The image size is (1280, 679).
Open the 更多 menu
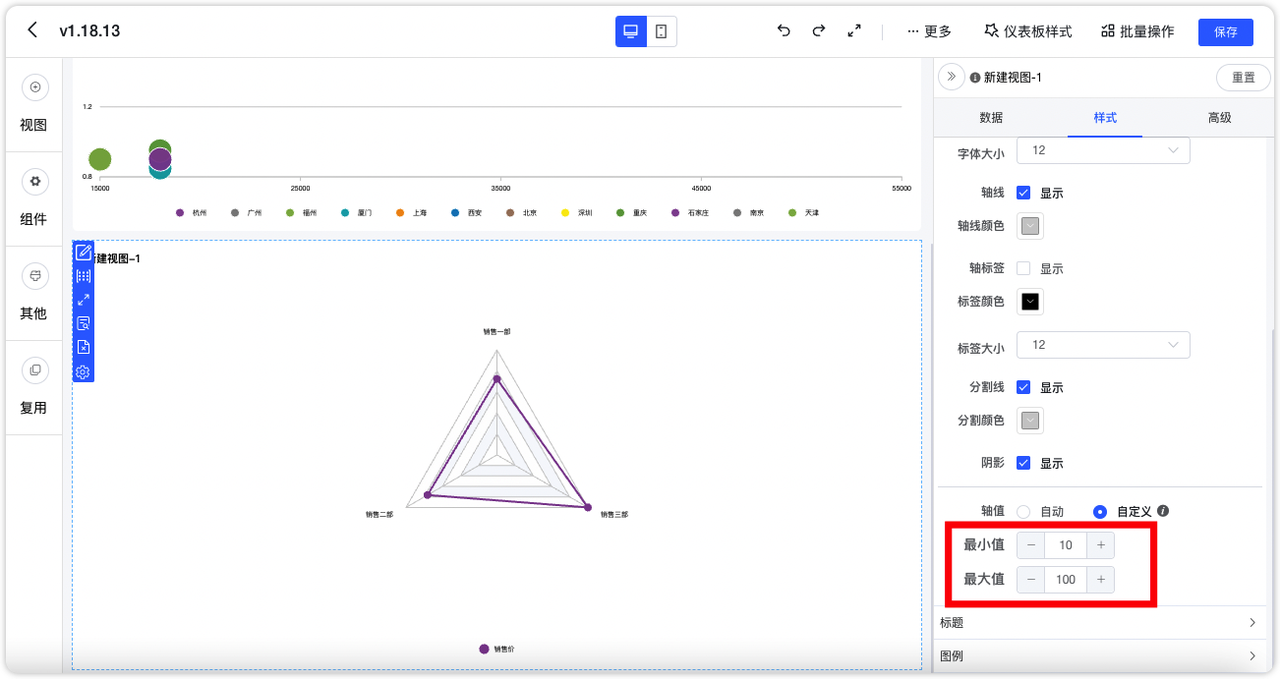929,31
